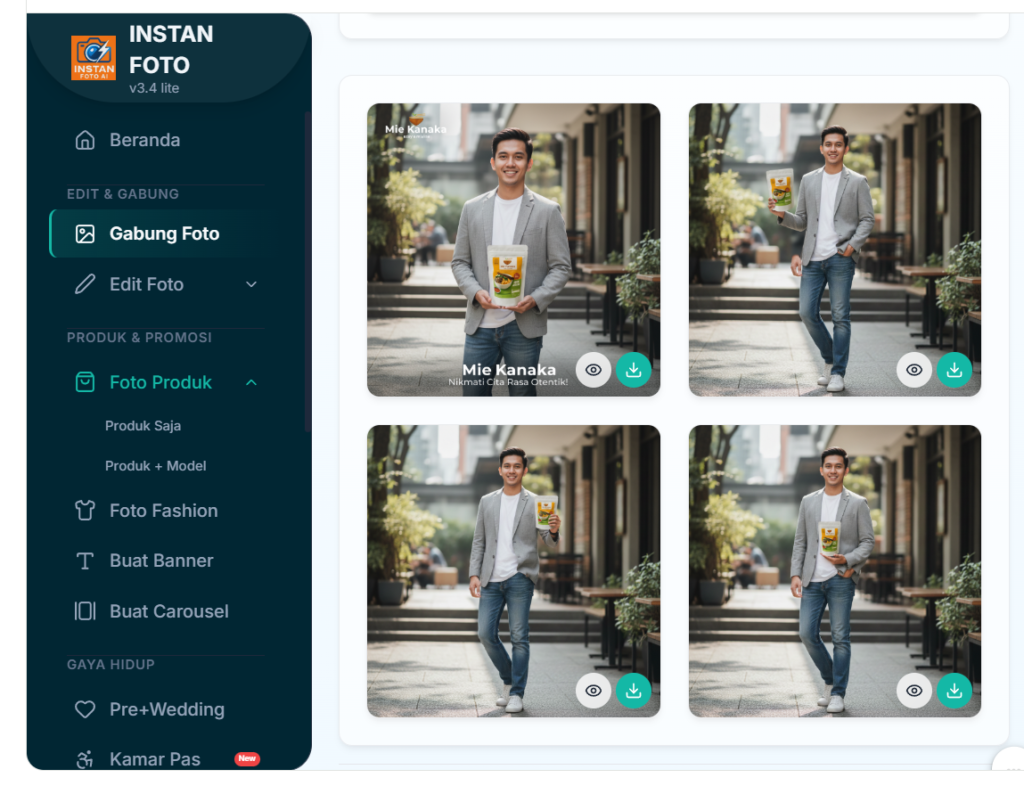Viewport: 1024px width, 794px height.
Task: Click the Instan Foto AI logo
Action: (x=93, y=58)
